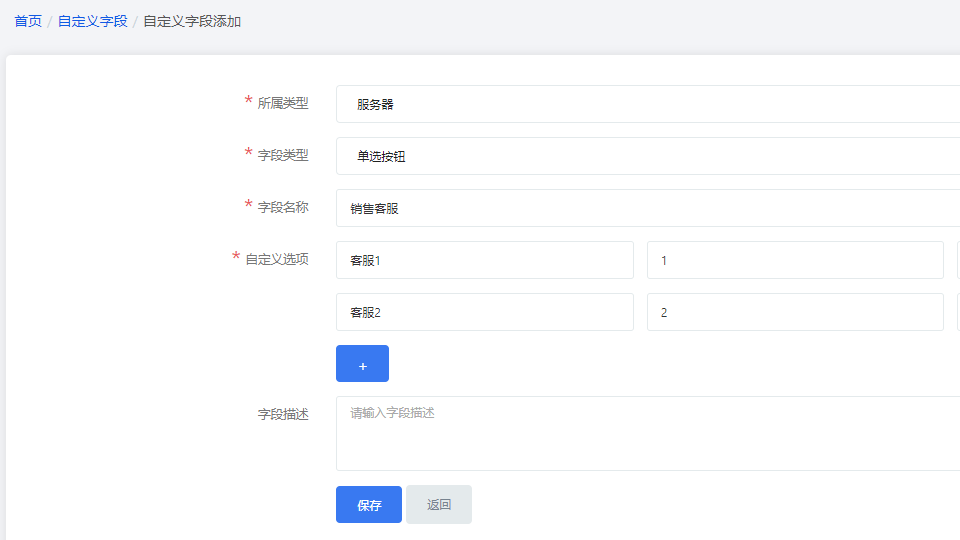
Task: Click the blue plus button to add option
Action: pyautogui.click(x=362, y=364)
